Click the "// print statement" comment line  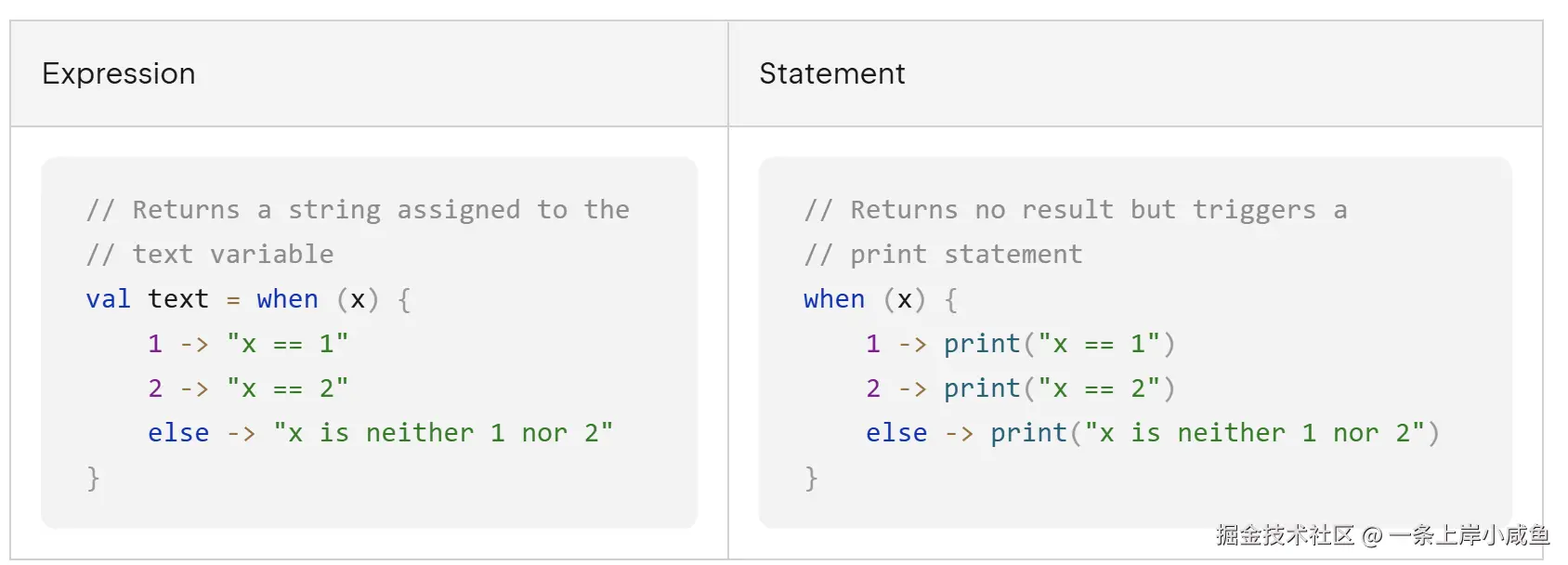click(x=943, y=255)
